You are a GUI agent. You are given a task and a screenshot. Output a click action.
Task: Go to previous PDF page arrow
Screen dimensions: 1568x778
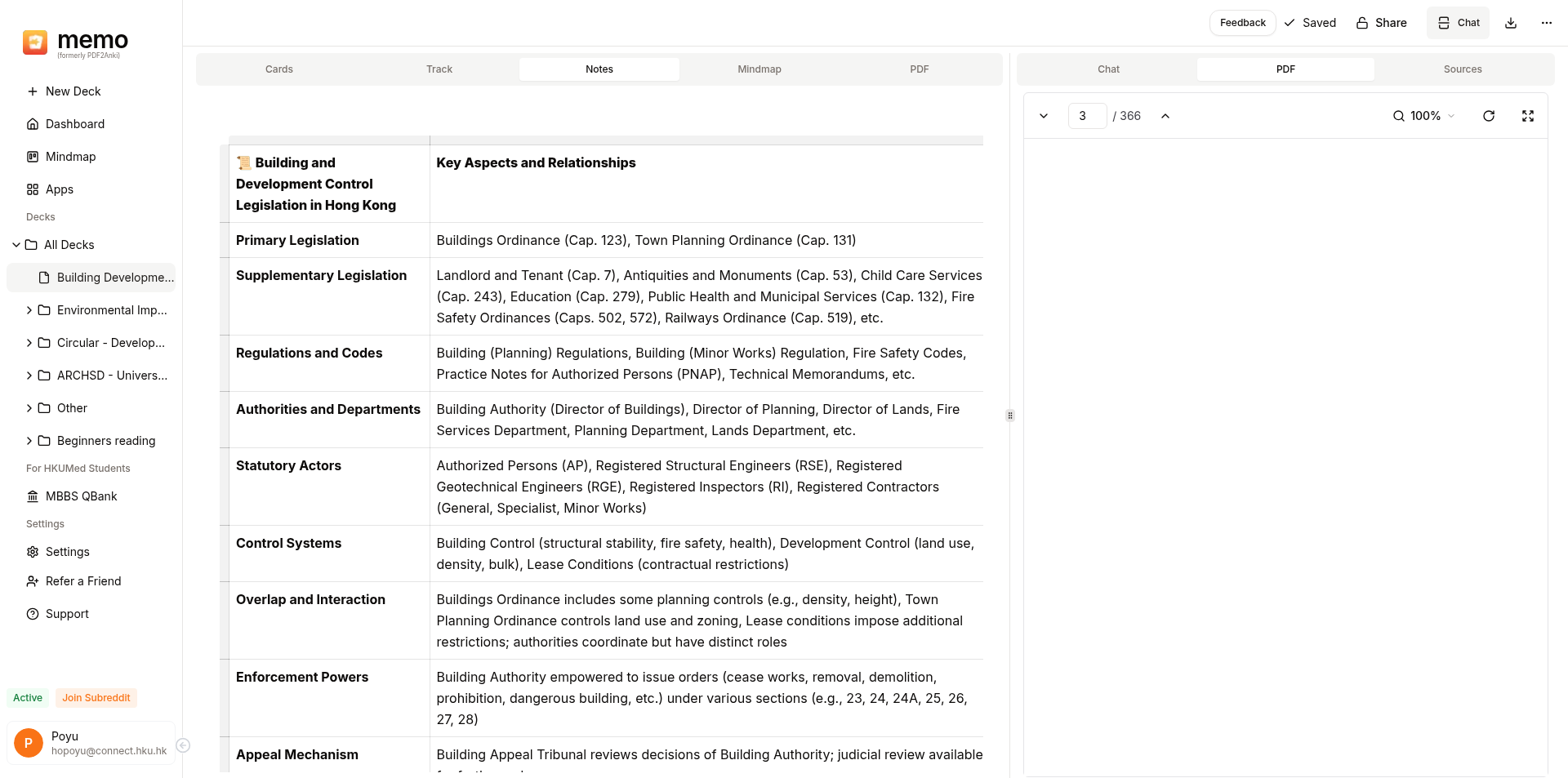click(1165, 116)
